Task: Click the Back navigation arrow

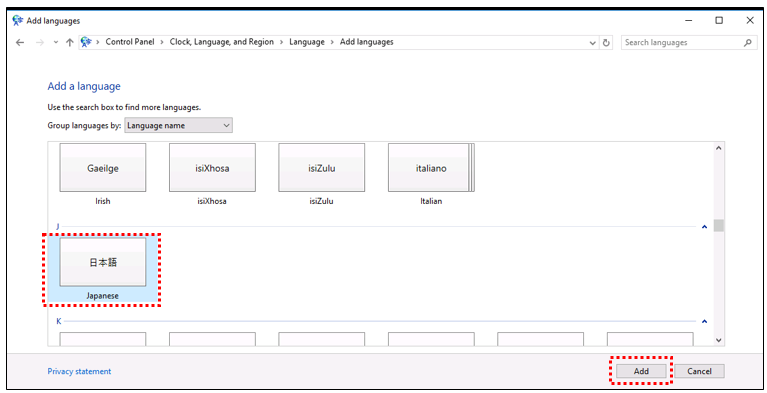Action: point(20,43)
